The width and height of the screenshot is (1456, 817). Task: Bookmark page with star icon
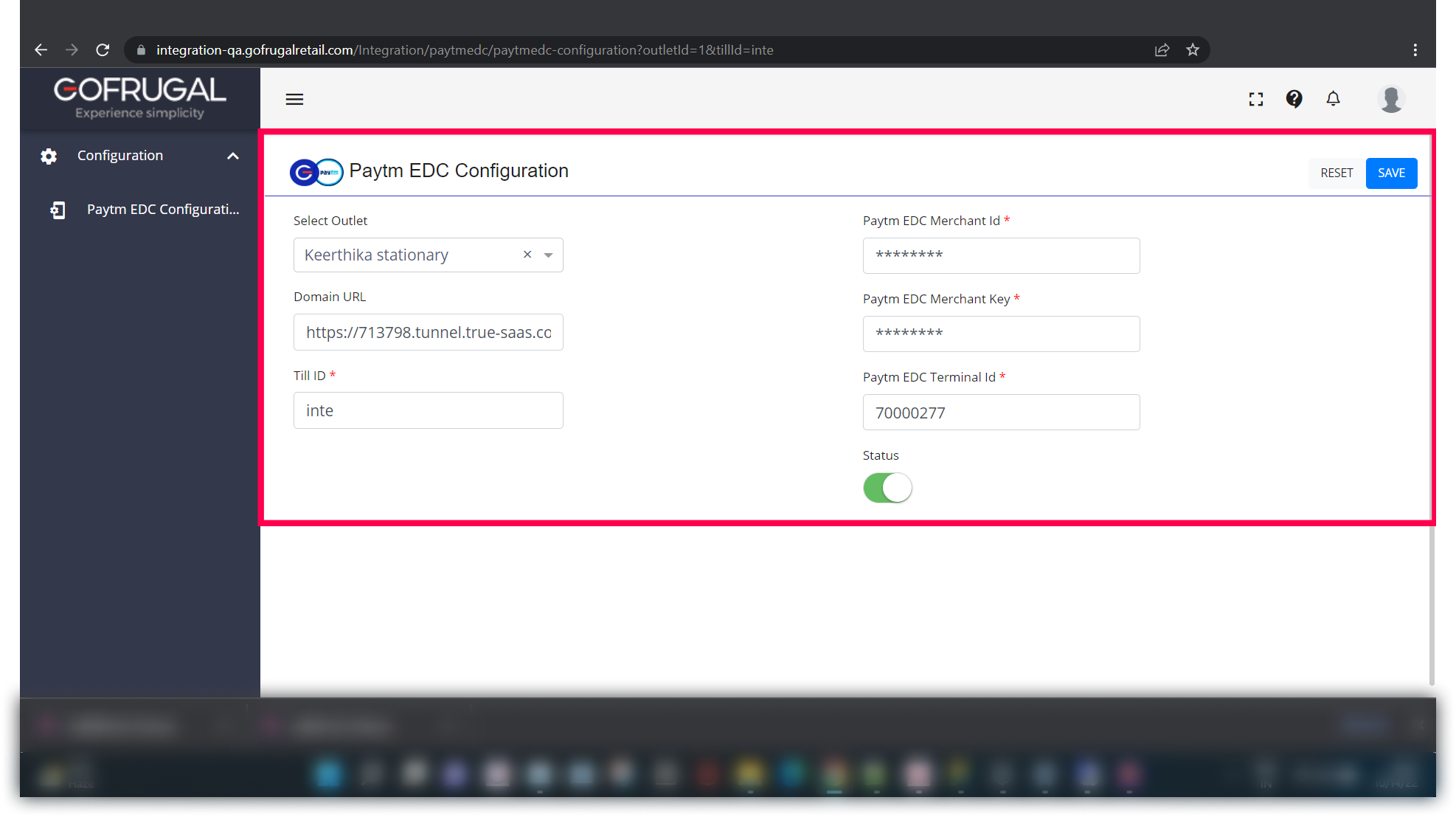point(1193,50)
